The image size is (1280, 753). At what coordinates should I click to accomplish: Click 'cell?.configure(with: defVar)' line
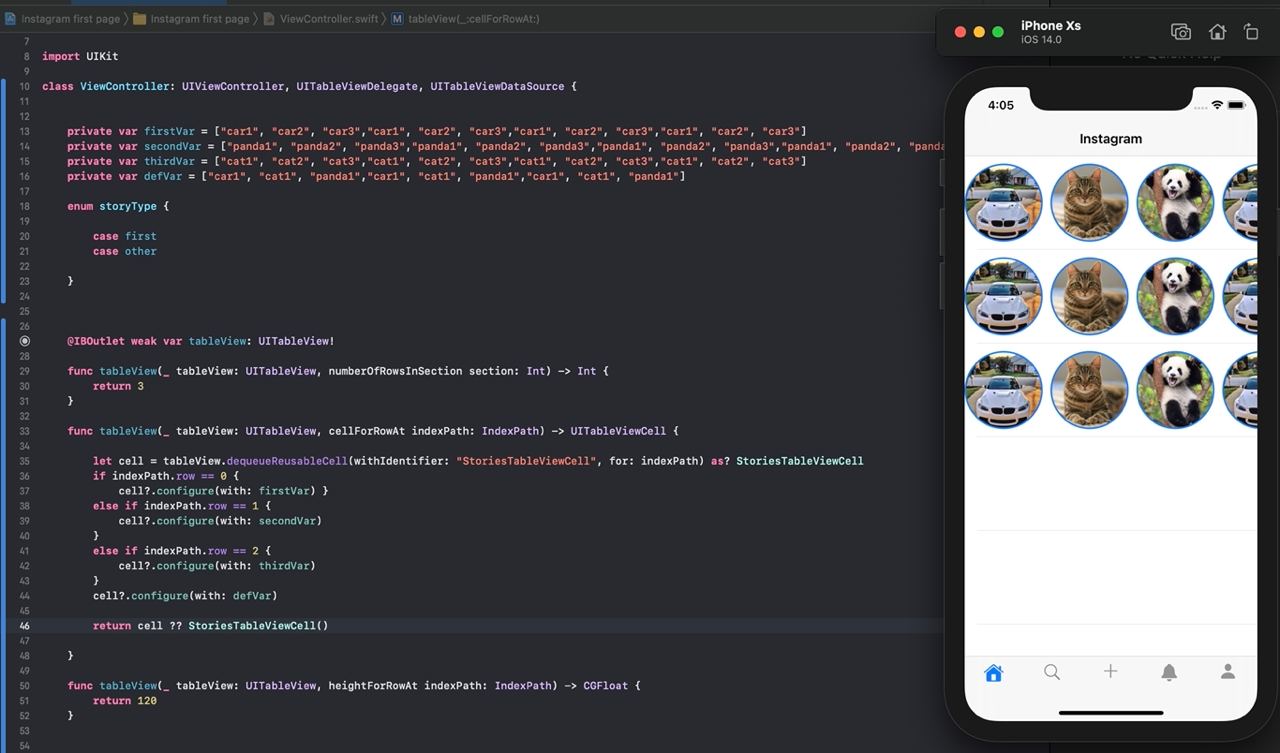[185, 596]
